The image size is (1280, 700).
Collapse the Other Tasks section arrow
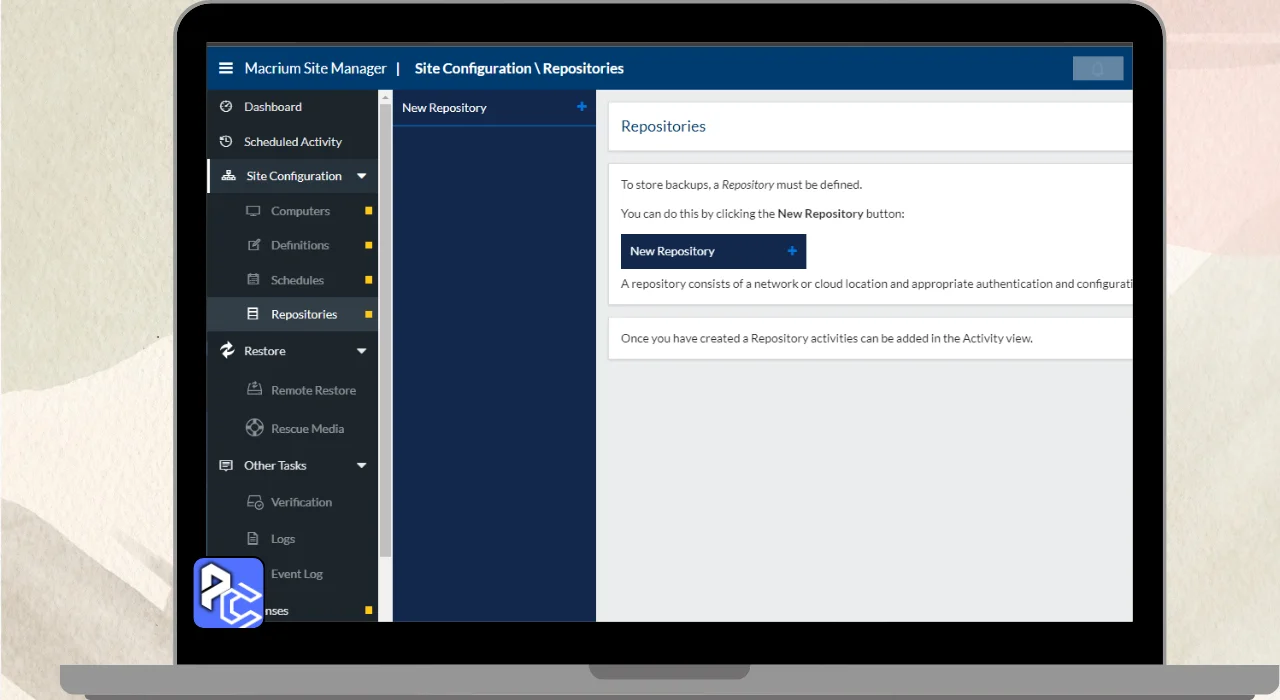pos(362,466)
